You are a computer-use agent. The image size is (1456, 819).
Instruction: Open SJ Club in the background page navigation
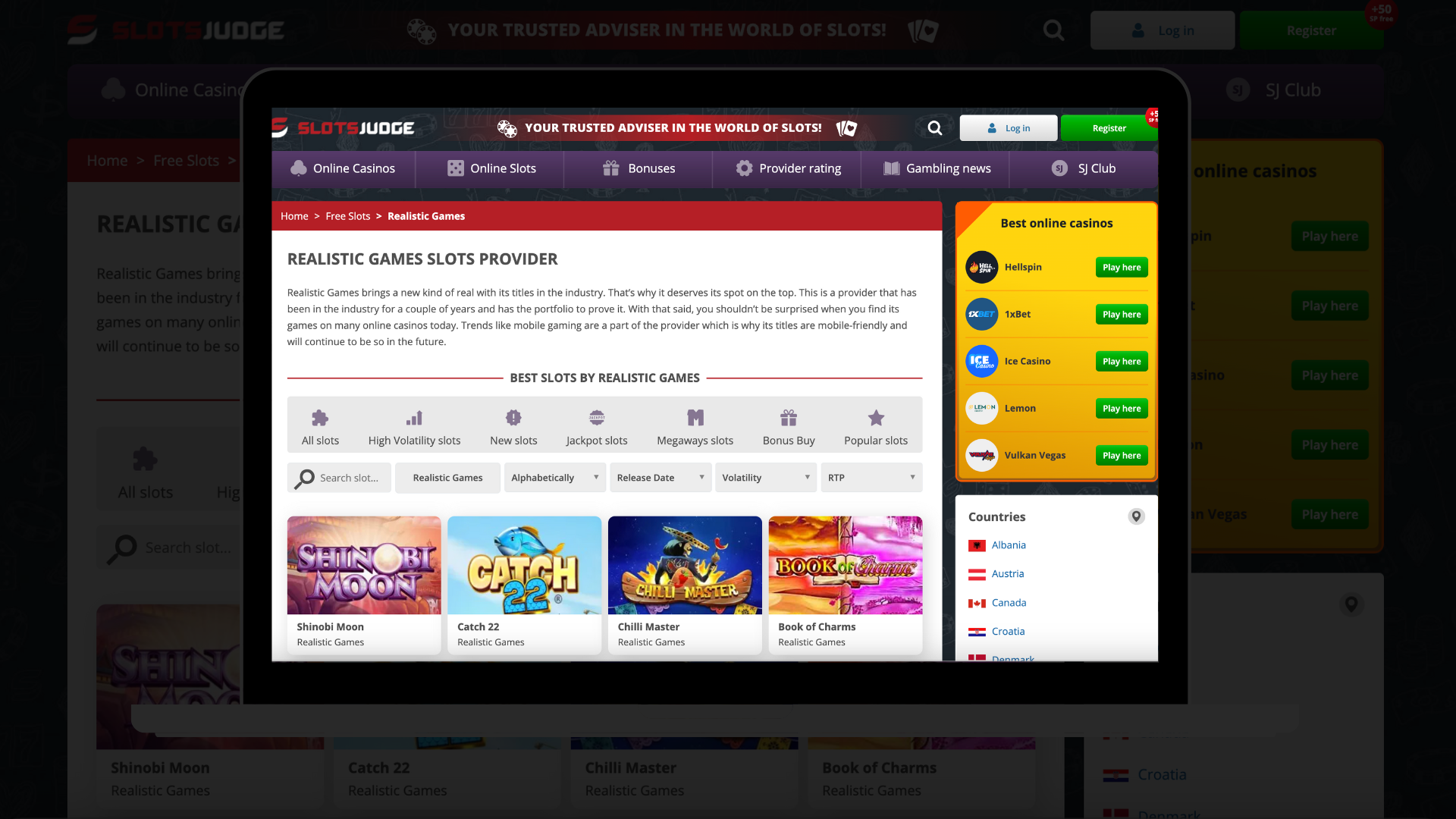(x=1274, y=90)
